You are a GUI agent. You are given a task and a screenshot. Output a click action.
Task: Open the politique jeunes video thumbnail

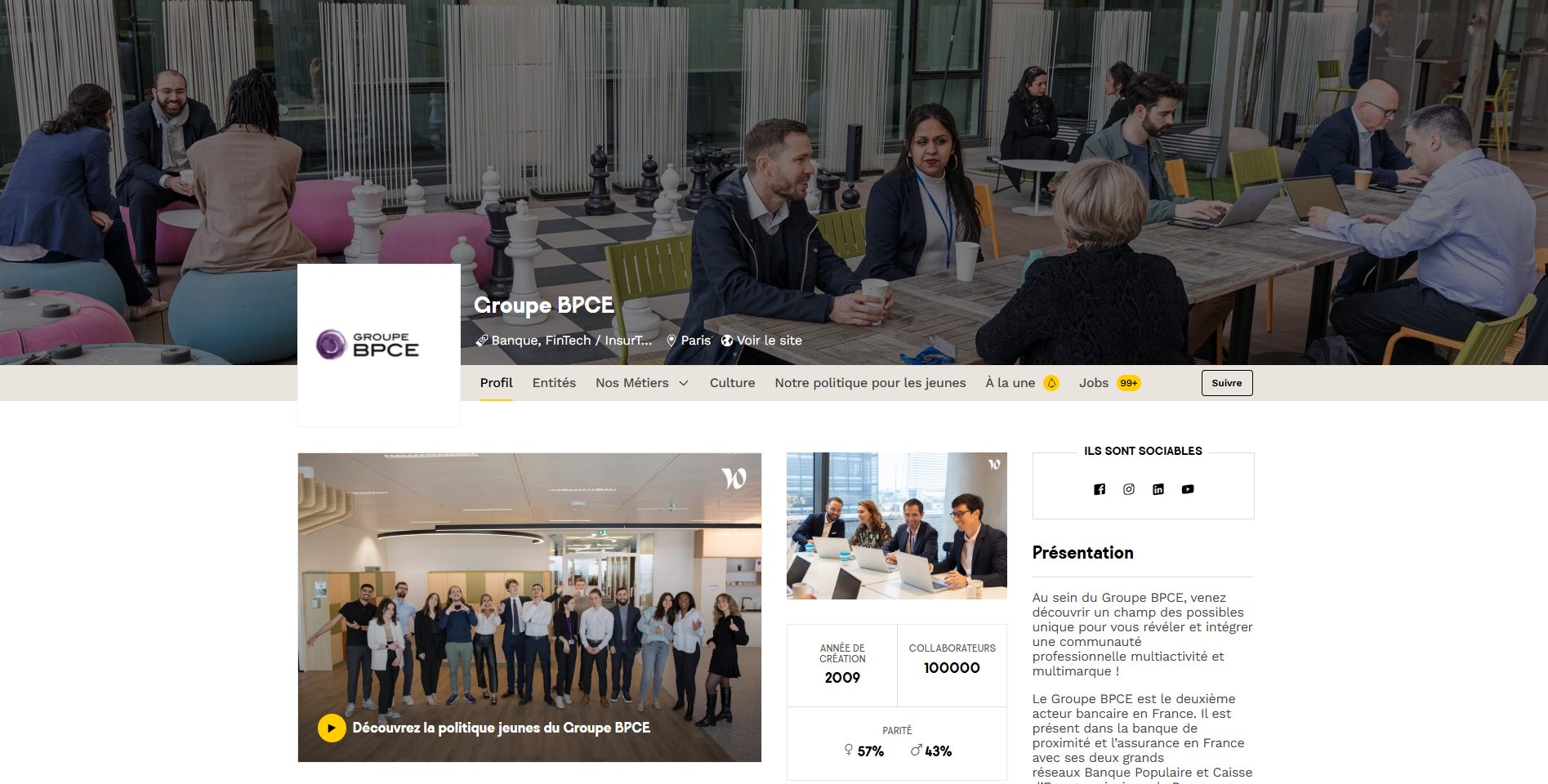(x=529, y=608)
